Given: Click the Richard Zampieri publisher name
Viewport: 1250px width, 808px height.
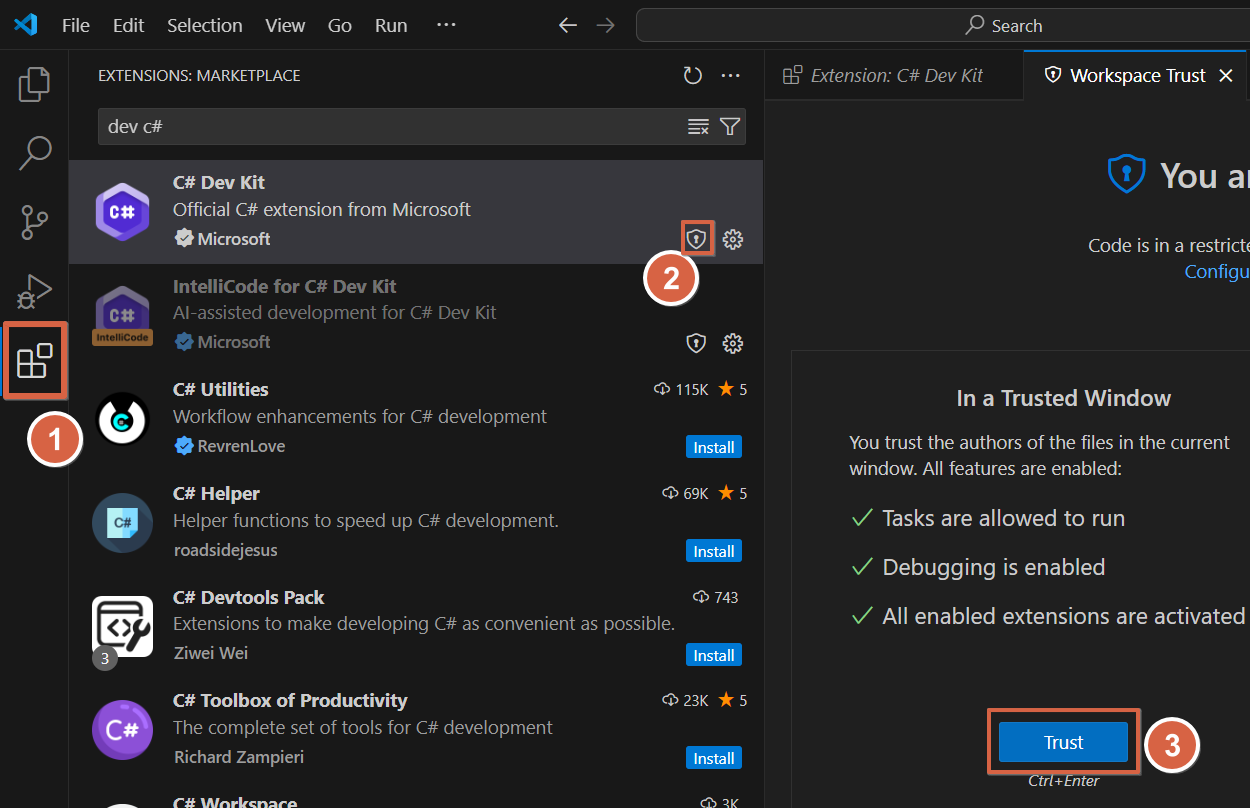Looking at the screenshot, I should 238,757.
